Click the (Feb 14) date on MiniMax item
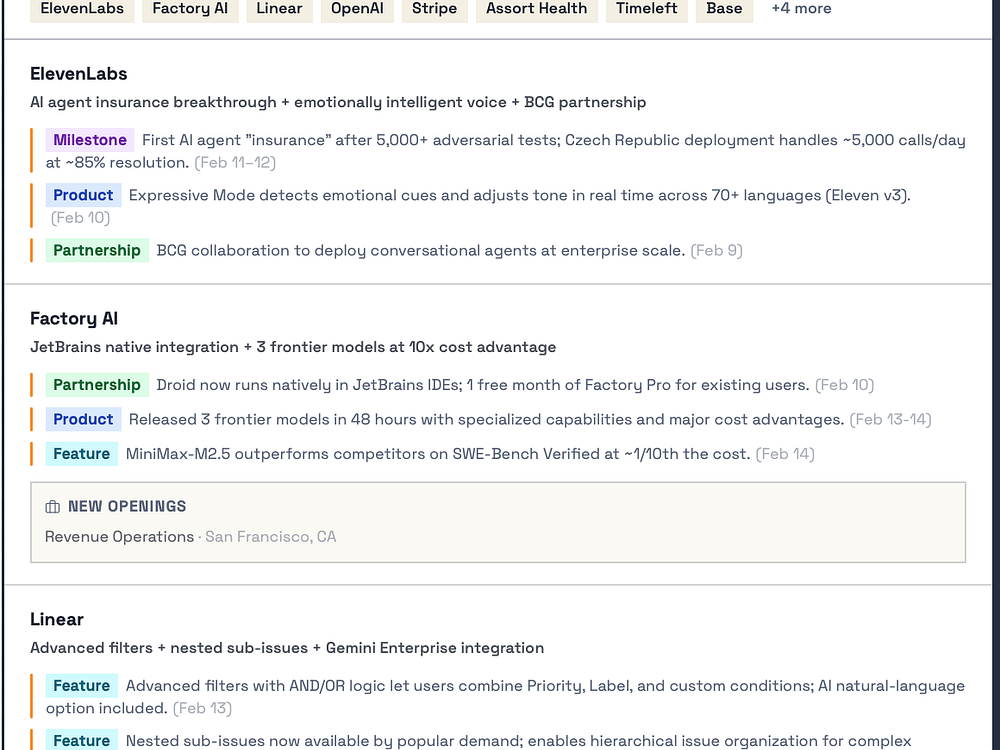 (785, 454)
